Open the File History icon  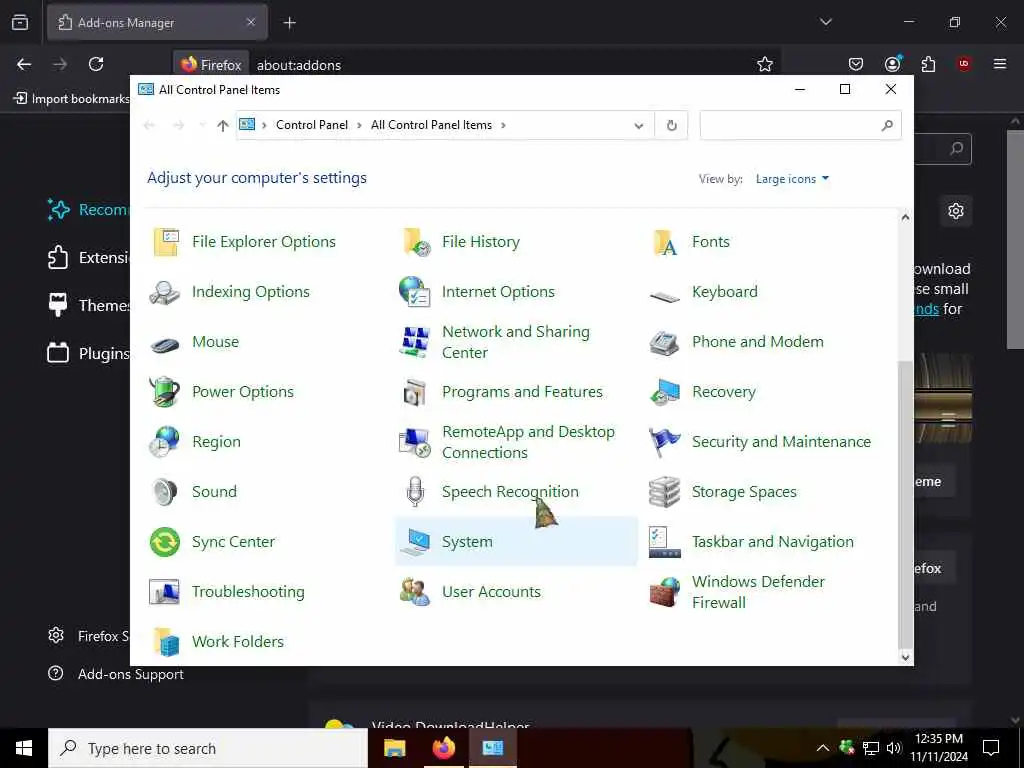coord(416,242)
